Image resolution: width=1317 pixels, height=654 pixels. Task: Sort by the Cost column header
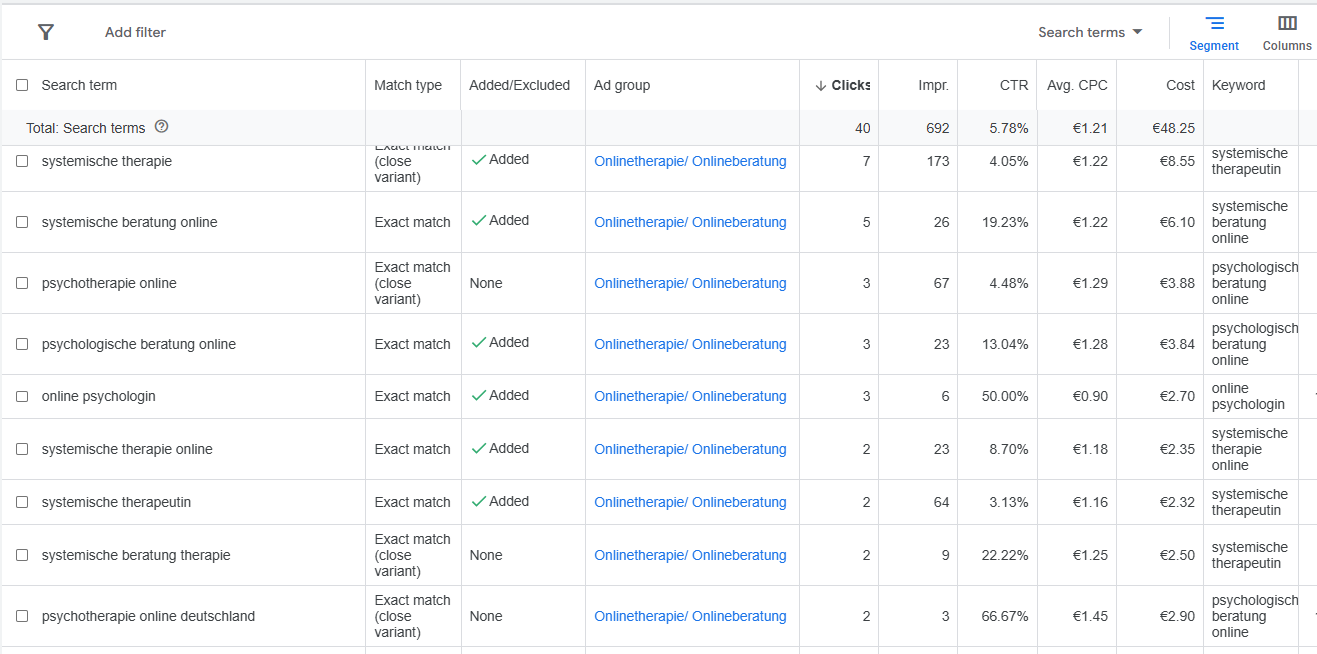(1180, 85)
